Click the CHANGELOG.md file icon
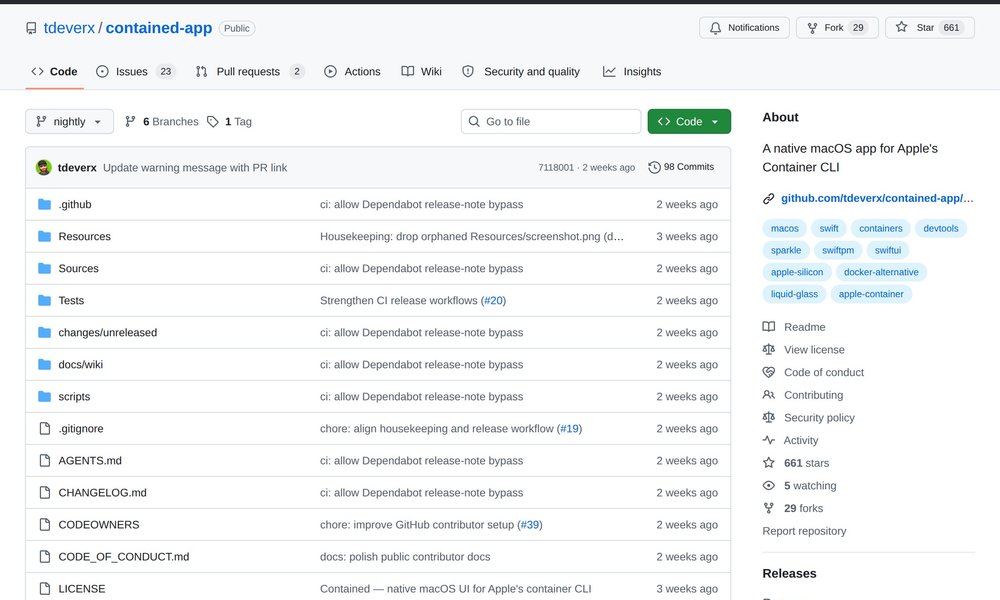Screen dimensions: 1000x600 coord(45,492)
